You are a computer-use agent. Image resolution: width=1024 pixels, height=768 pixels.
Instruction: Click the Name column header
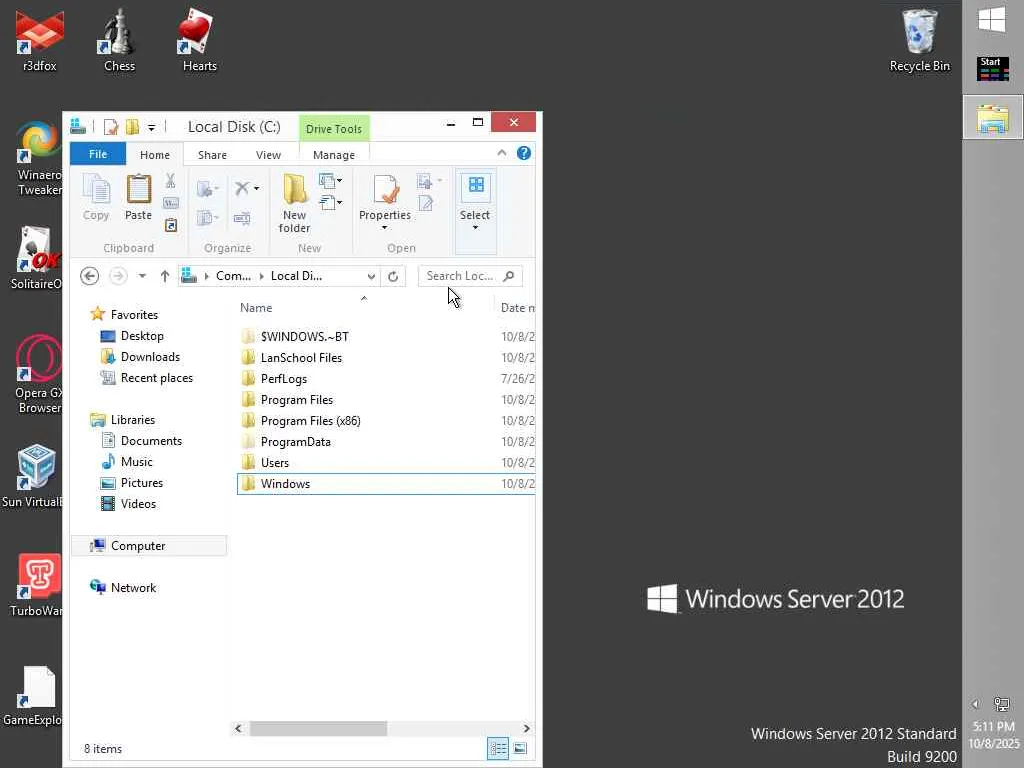256,308
